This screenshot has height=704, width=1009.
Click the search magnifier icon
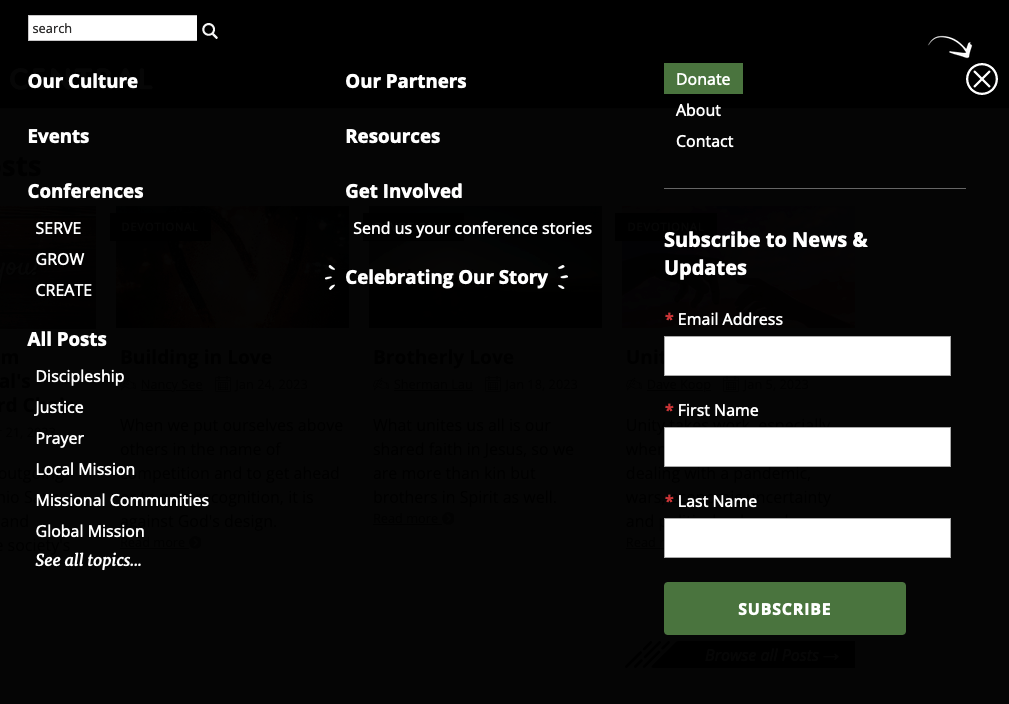pos(209,28)
